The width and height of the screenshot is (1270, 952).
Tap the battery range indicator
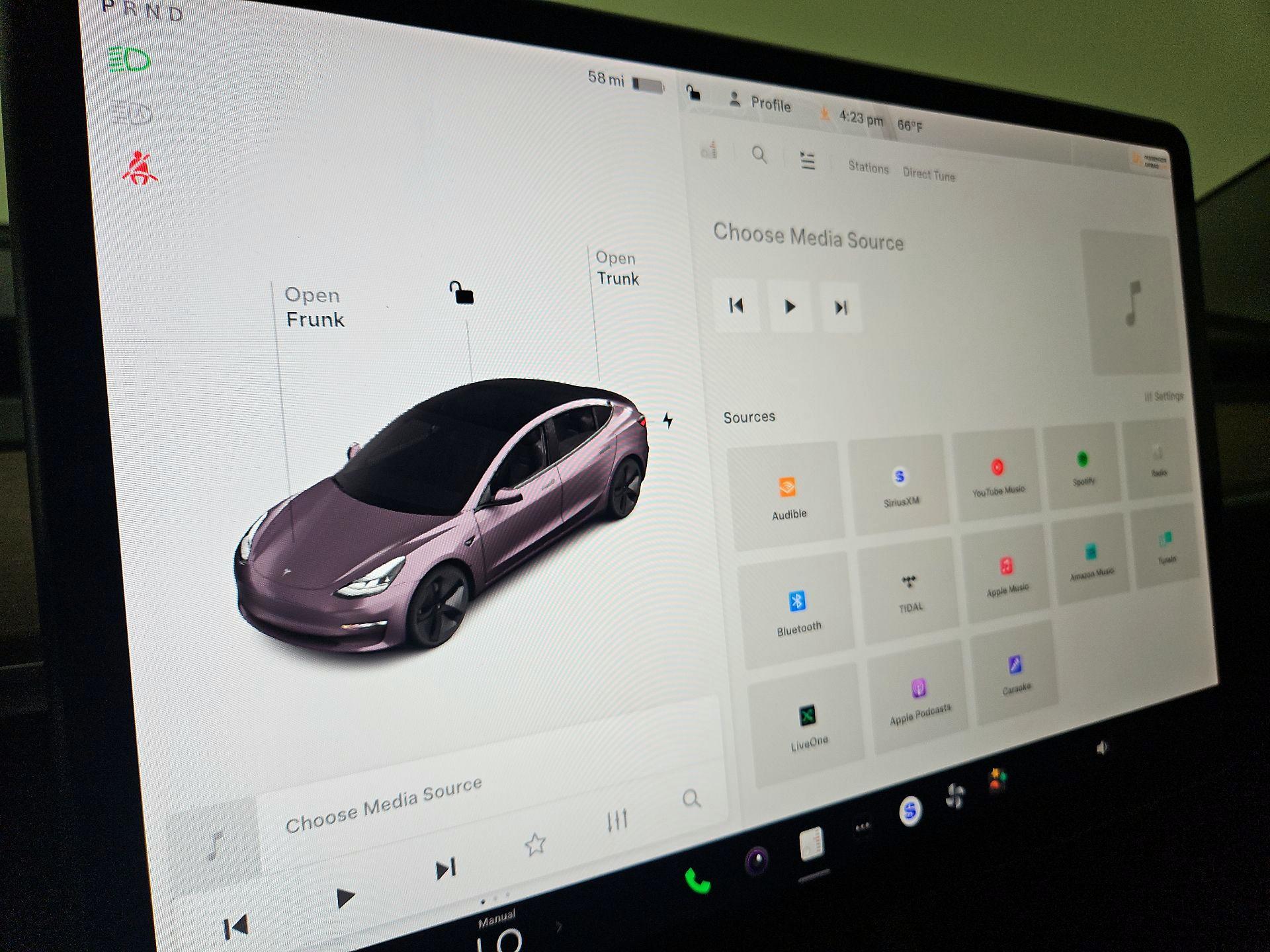(x=626, y=81)
